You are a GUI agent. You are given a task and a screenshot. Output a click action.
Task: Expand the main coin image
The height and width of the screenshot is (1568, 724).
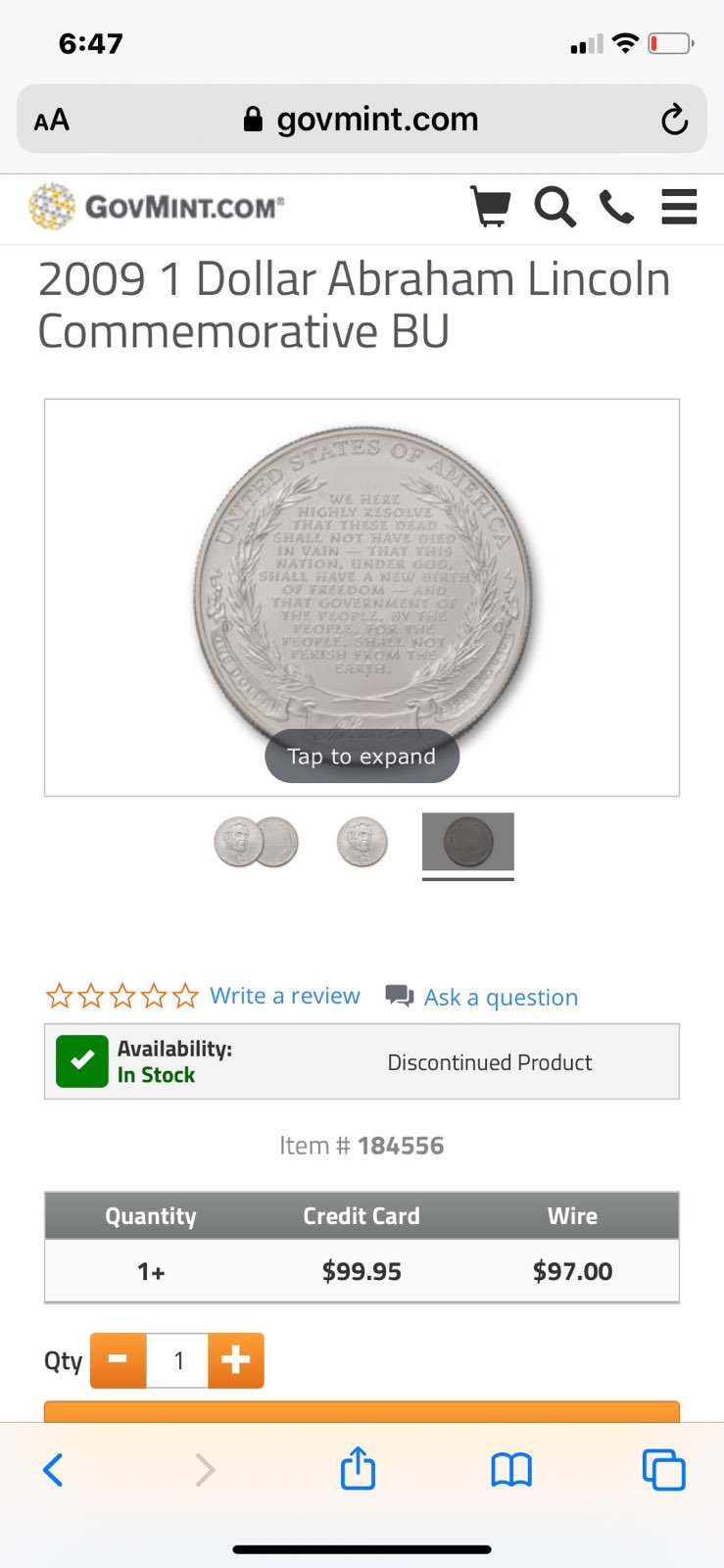(x=362, y=597)
